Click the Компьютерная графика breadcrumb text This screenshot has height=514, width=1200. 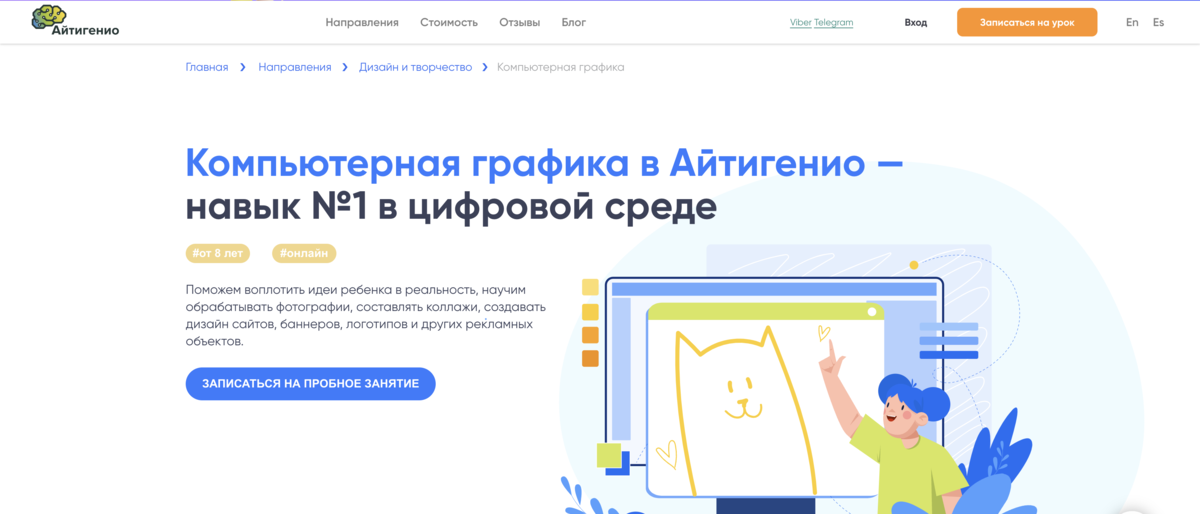(x=560, y=67)
